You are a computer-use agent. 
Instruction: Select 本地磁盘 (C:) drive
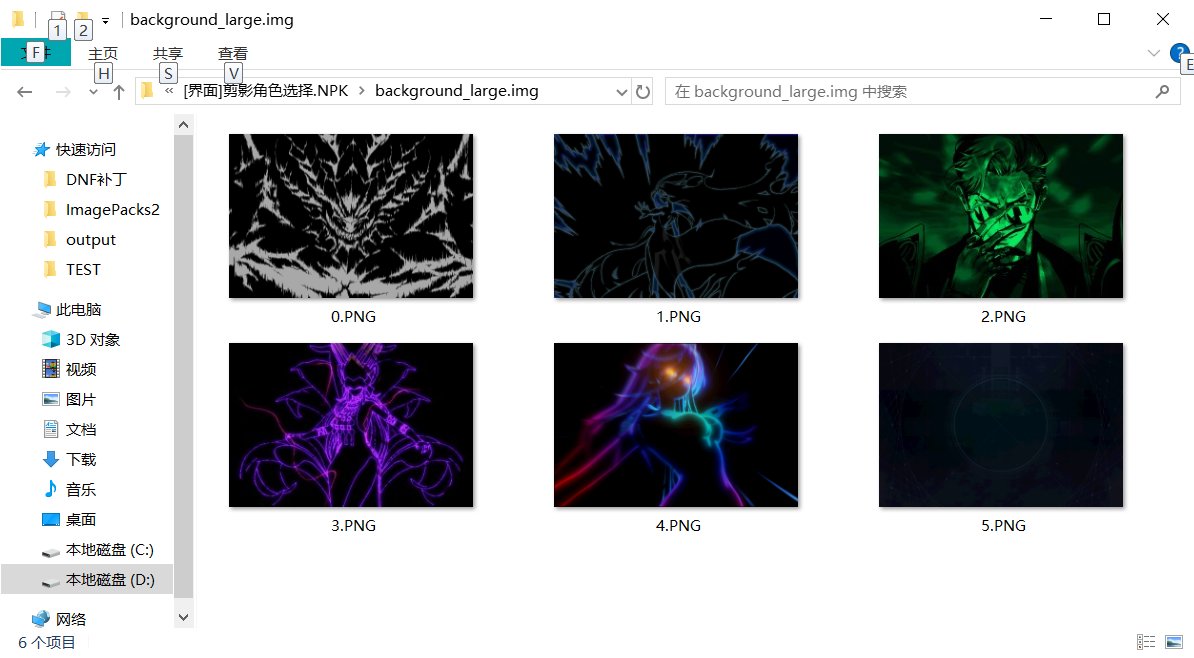pos(110,549)
